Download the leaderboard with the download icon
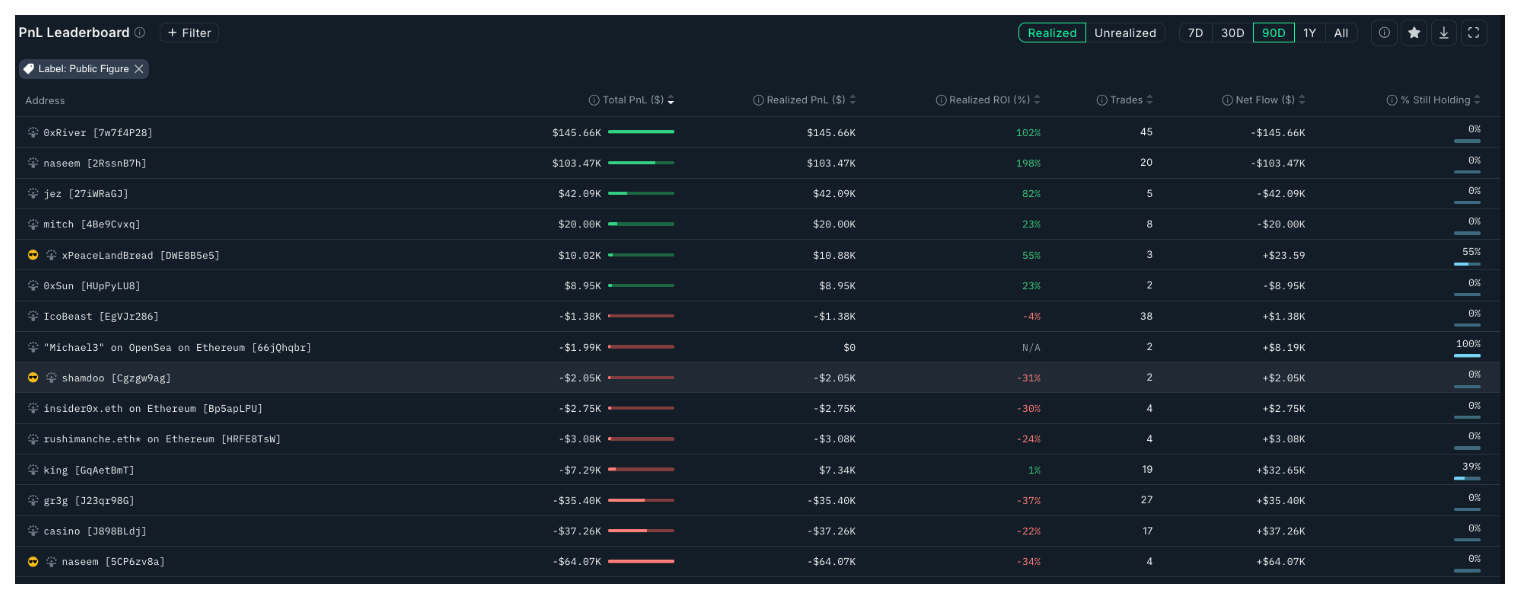The image size is (1522, 592). (1443, 33)
